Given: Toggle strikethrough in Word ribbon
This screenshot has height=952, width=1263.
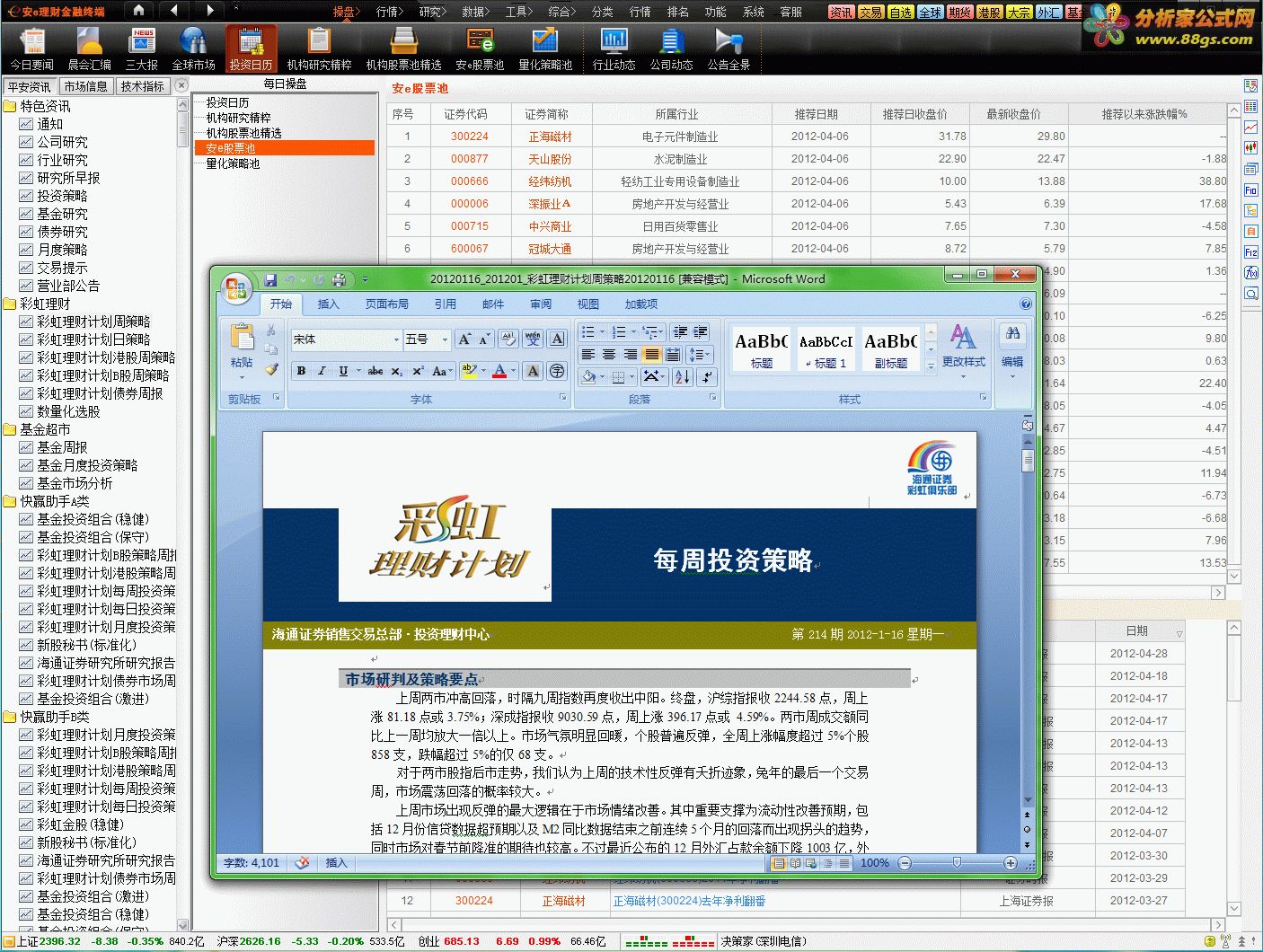Looking at the screenshot, I should point(375,371).
